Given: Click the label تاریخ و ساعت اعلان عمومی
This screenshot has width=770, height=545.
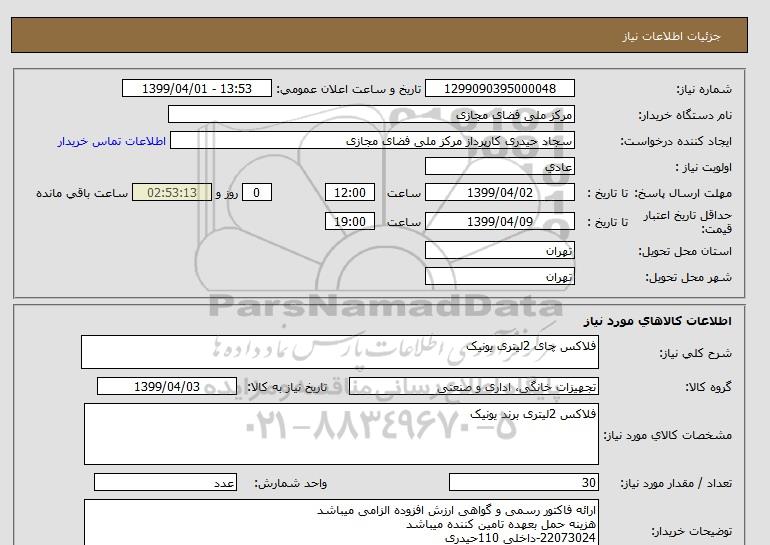Looking at the screenshot, I should [349, 89].
